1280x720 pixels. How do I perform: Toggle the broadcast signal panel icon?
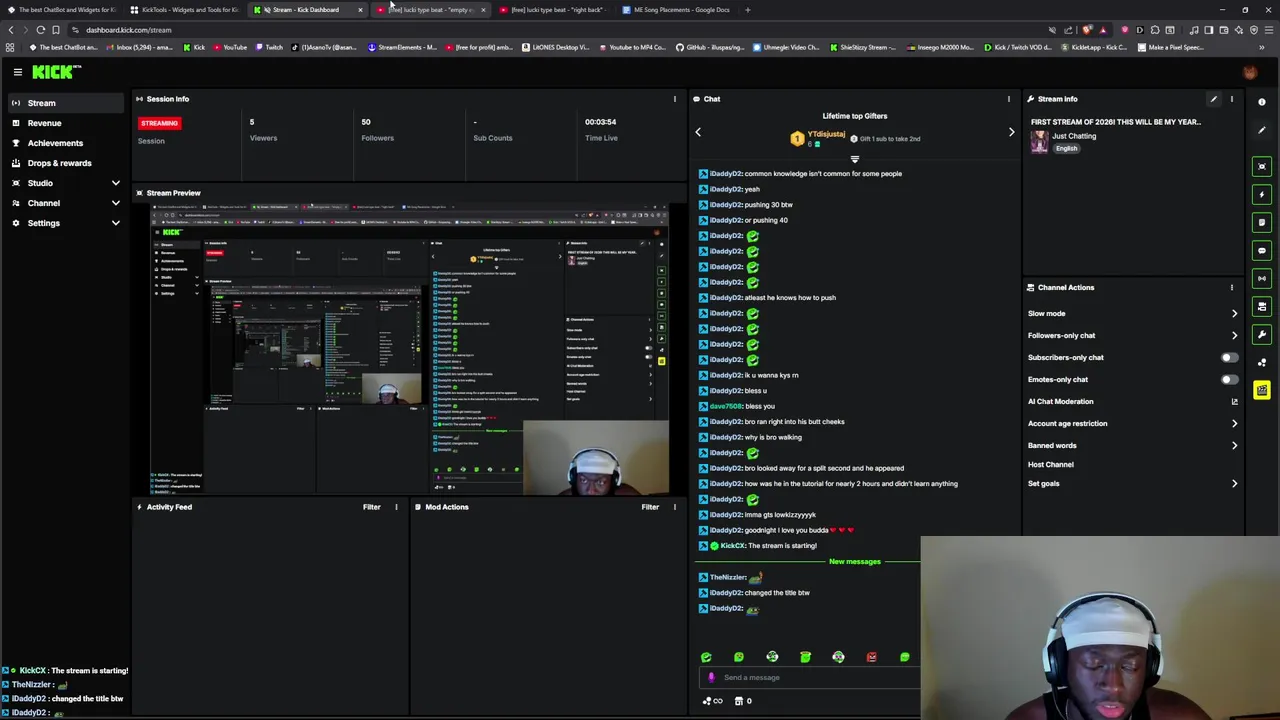point(1262,278)
